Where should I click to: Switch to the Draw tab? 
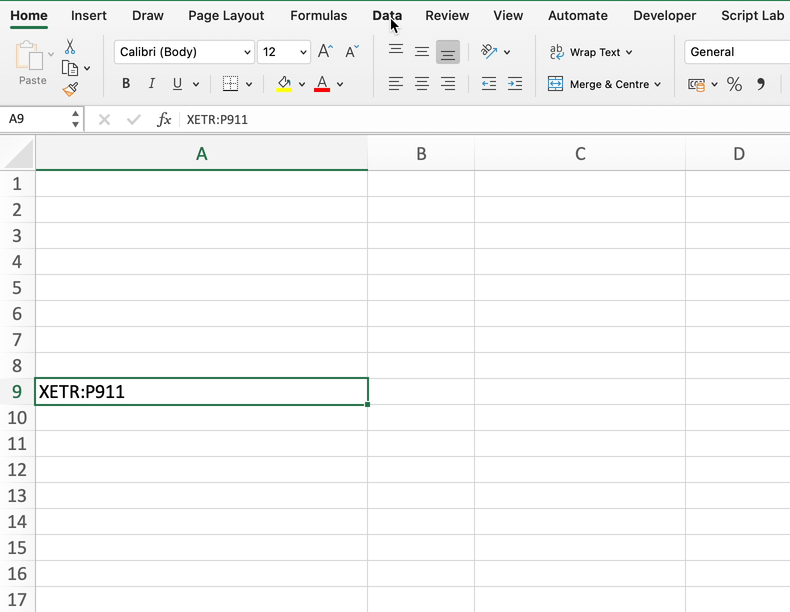[x=148, y=16]
